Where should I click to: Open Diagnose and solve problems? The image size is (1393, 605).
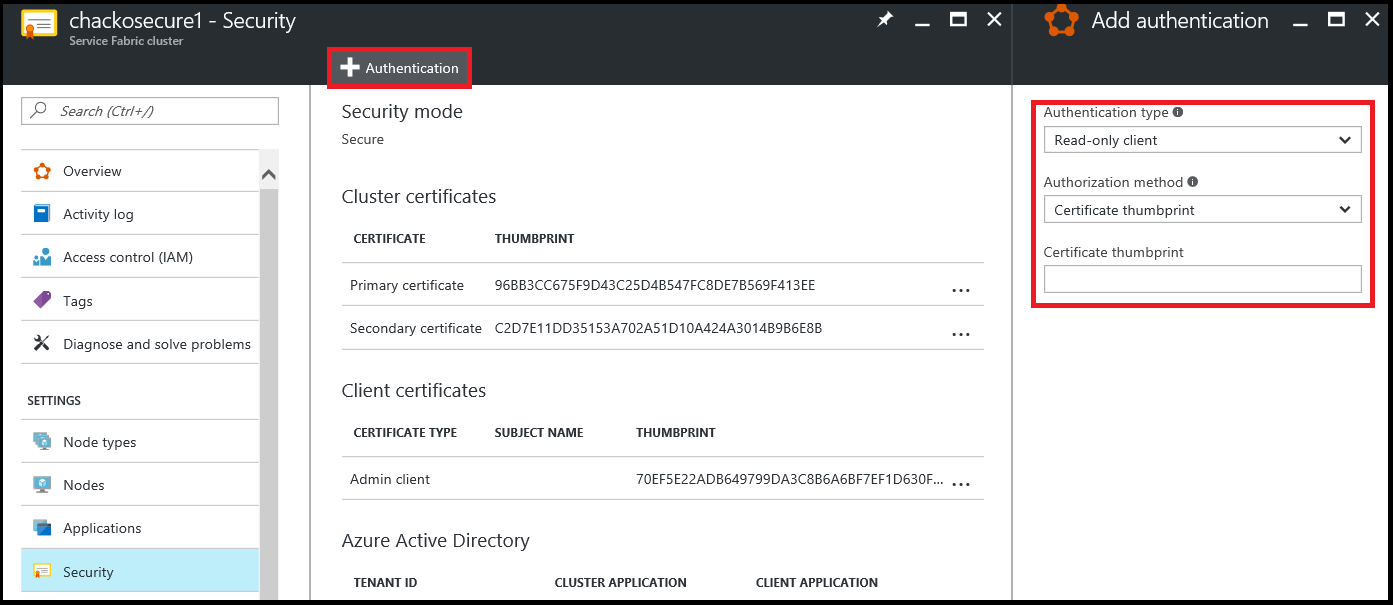click(140, 344)
